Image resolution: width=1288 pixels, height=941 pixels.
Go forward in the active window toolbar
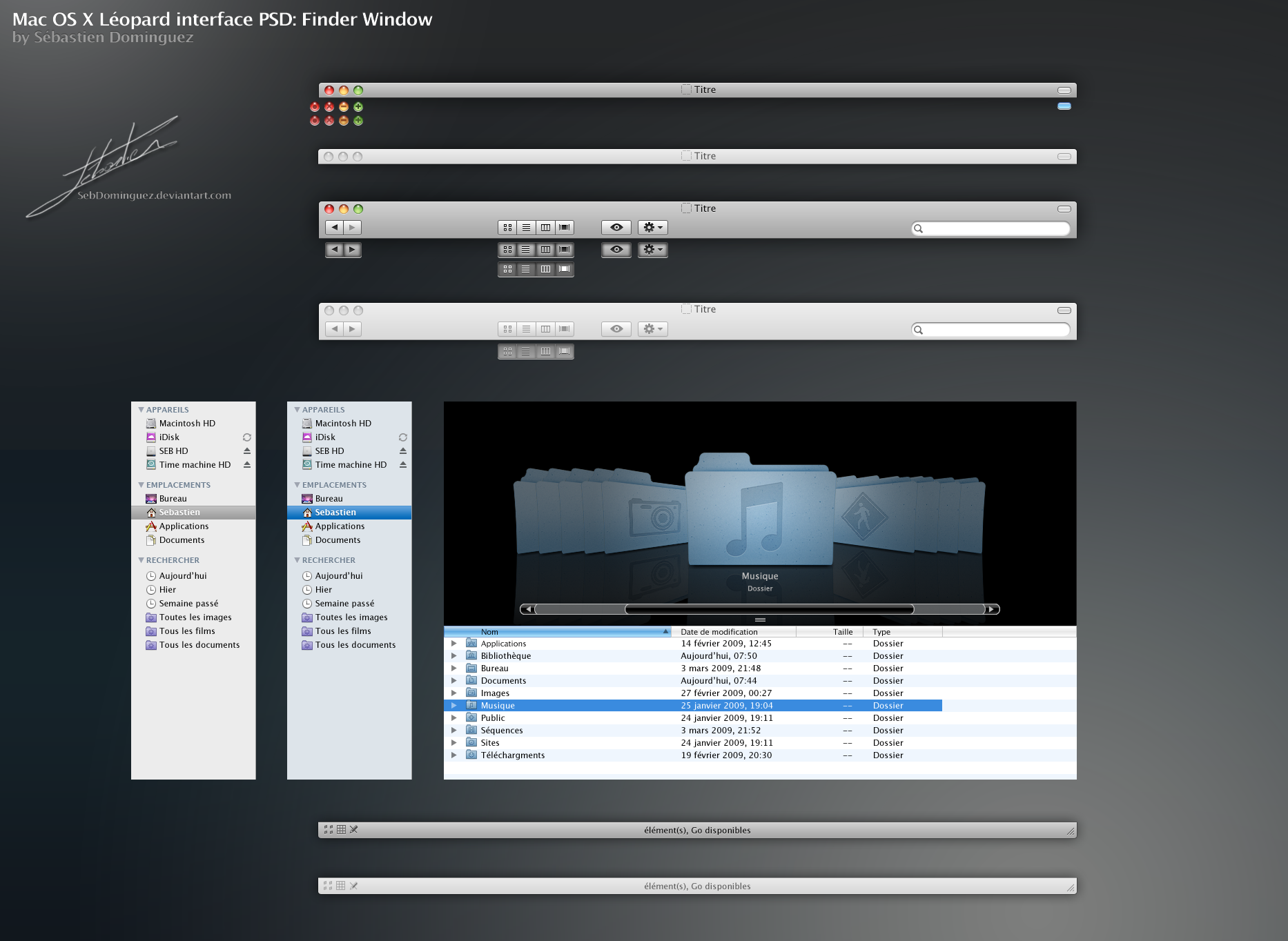pos(353,228)
